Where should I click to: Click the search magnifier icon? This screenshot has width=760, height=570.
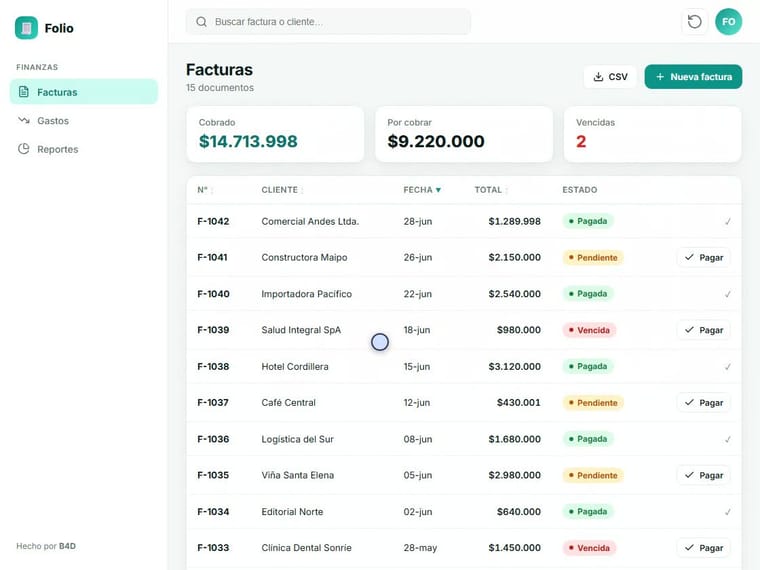[x=202, y=22]
